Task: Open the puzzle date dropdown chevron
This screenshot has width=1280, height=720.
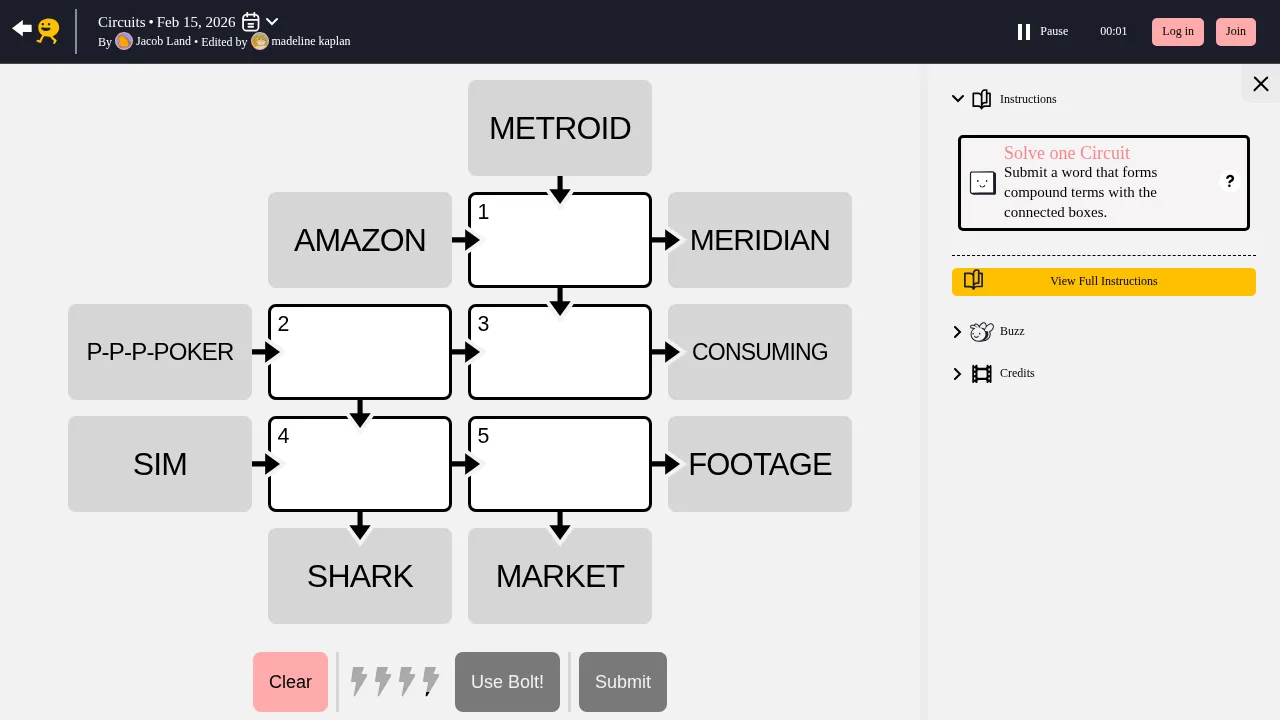Action: click(x=272, y=22)
